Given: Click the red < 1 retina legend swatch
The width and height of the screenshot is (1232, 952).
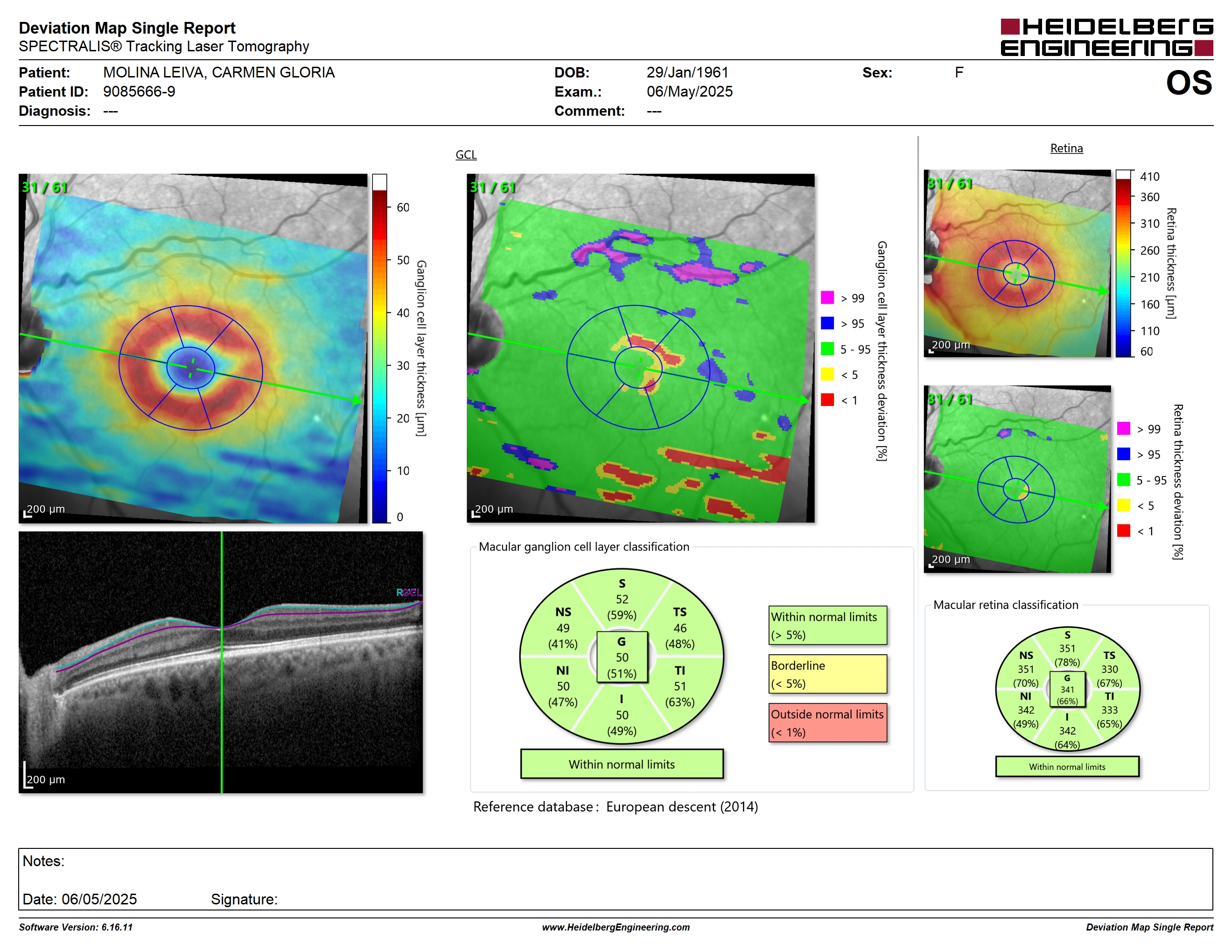Looking at the screenshot, I should tap(1123, 530).
